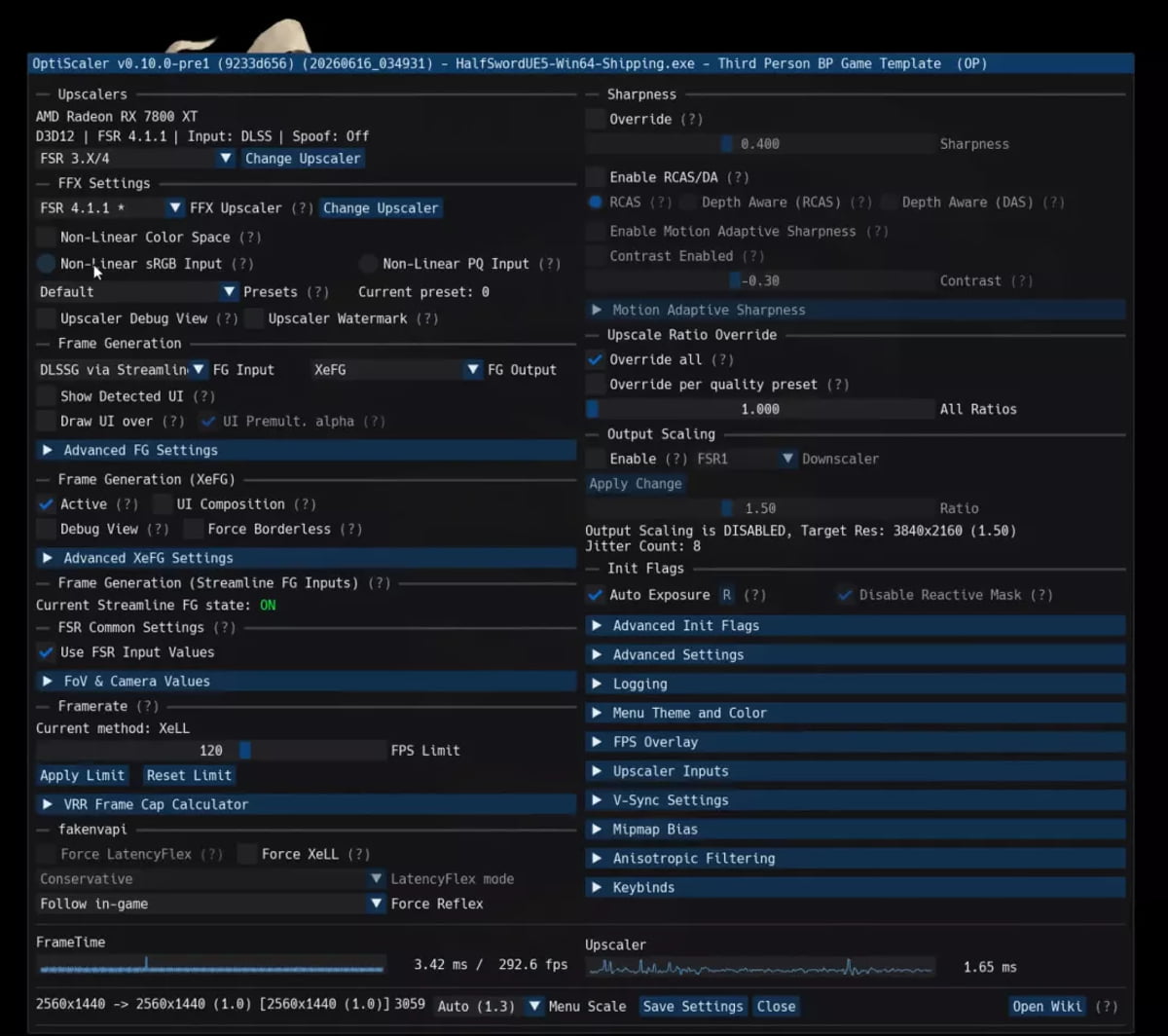Toggle Override all checkbox

click(595, 359)
